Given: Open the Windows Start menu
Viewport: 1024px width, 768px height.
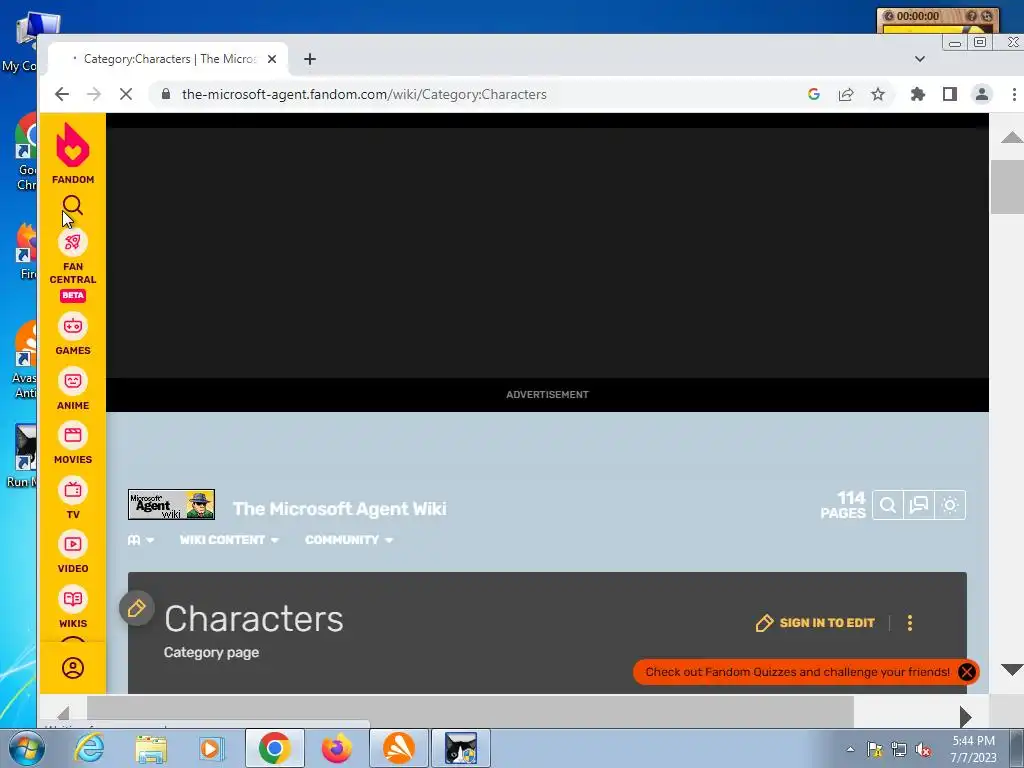Looking at the screenshot, I should (26, 748).
